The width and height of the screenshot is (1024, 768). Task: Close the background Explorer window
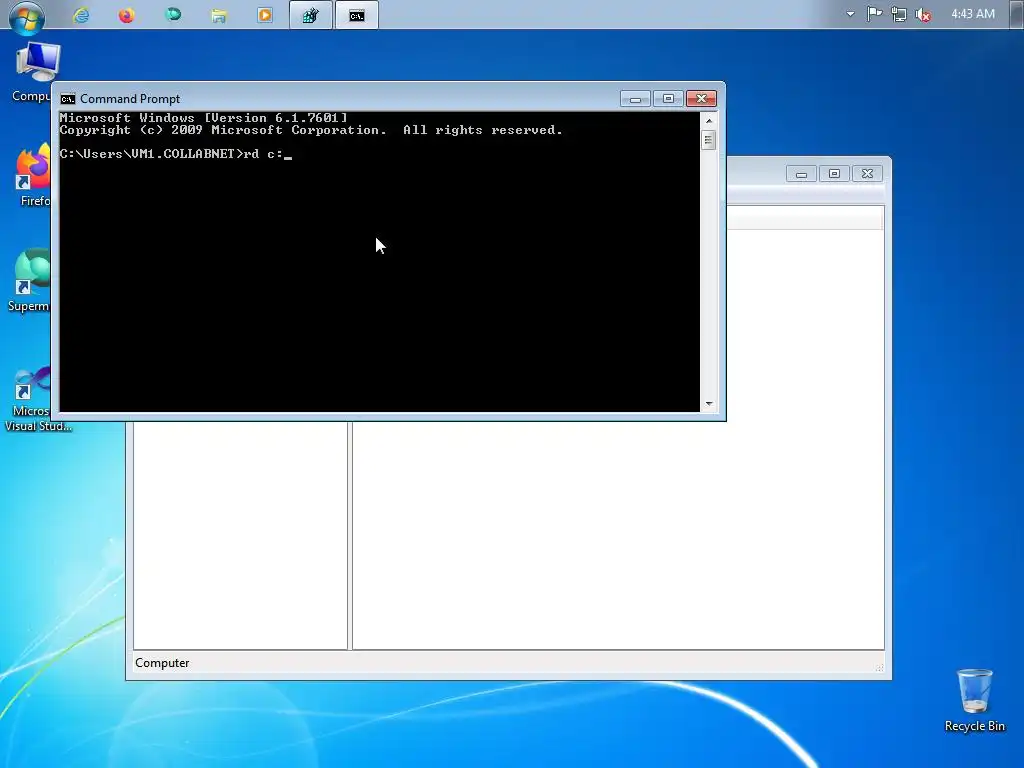tap(867, 174)
